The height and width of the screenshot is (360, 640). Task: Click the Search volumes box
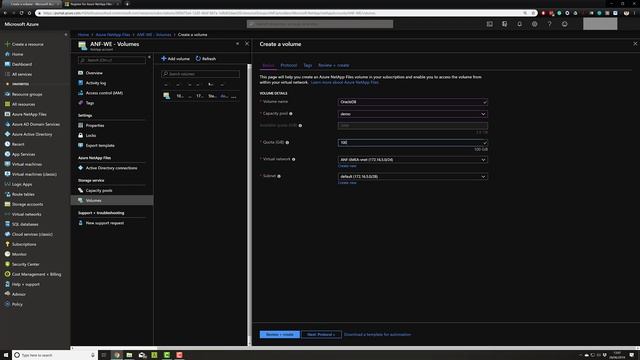point(200,74)
